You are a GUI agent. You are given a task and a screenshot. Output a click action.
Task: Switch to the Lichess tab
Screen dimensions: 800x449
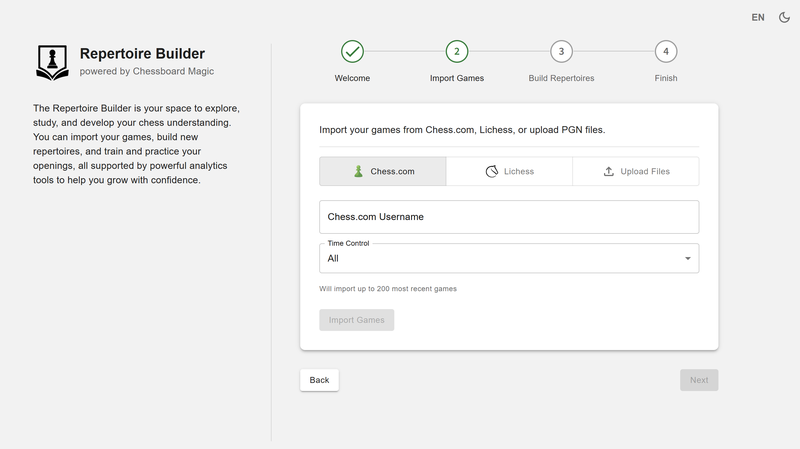coord(509,172)
